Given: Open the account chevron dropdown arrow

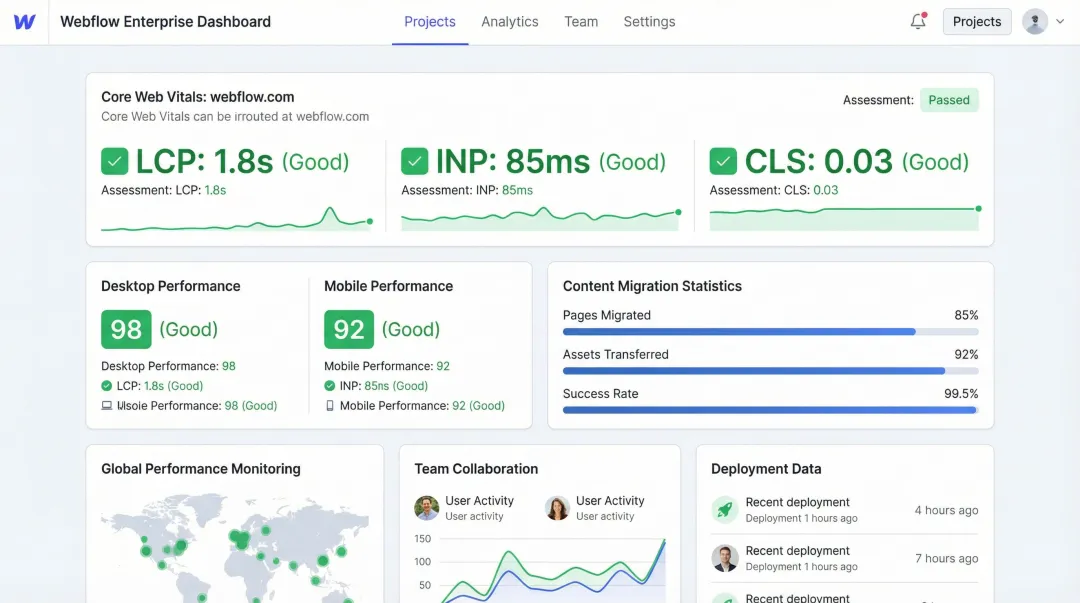Looking at the screenshot, I should pos(1060,22).
